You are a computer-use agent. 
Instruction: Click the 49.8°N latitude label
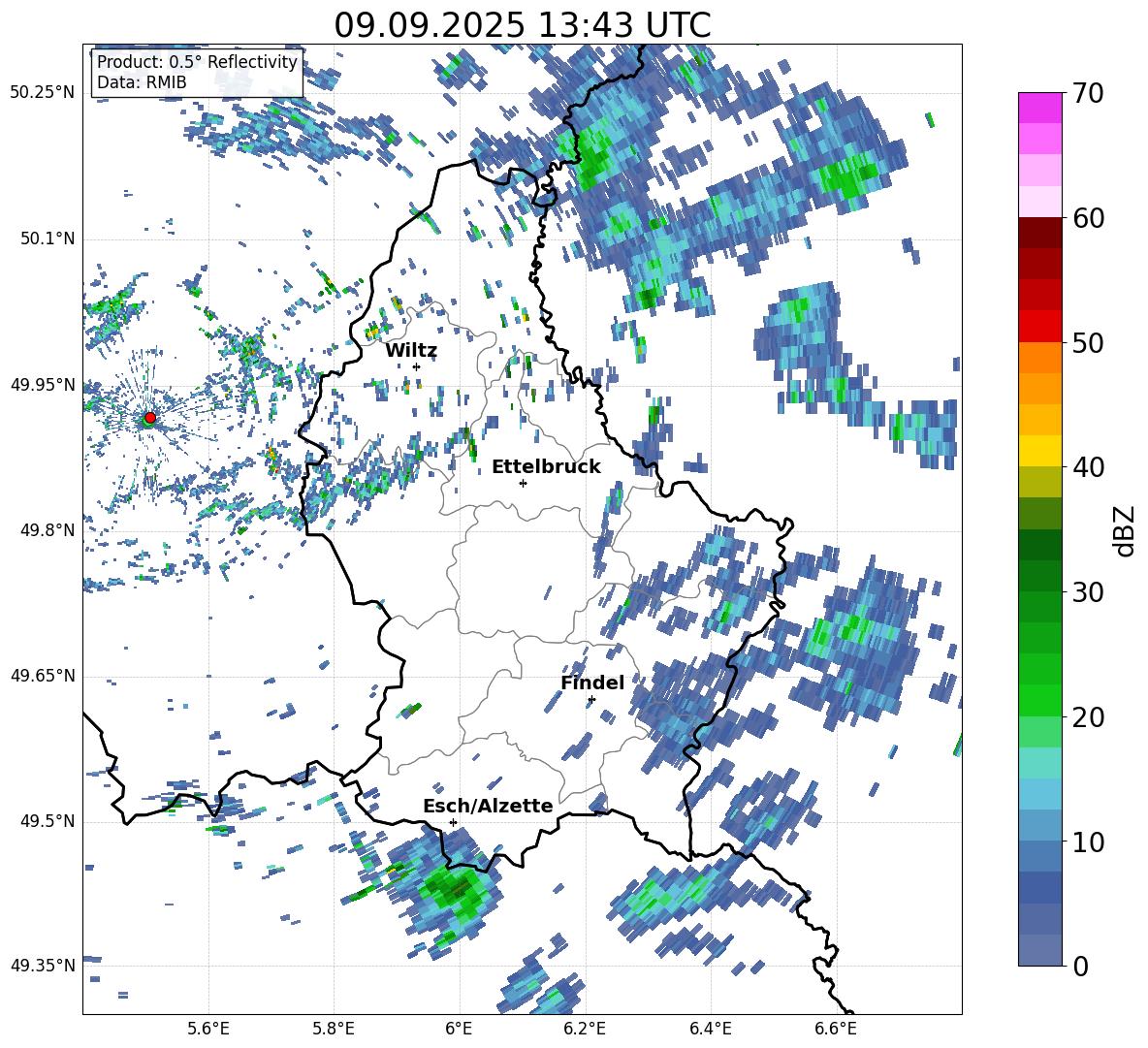click(47, 530)
